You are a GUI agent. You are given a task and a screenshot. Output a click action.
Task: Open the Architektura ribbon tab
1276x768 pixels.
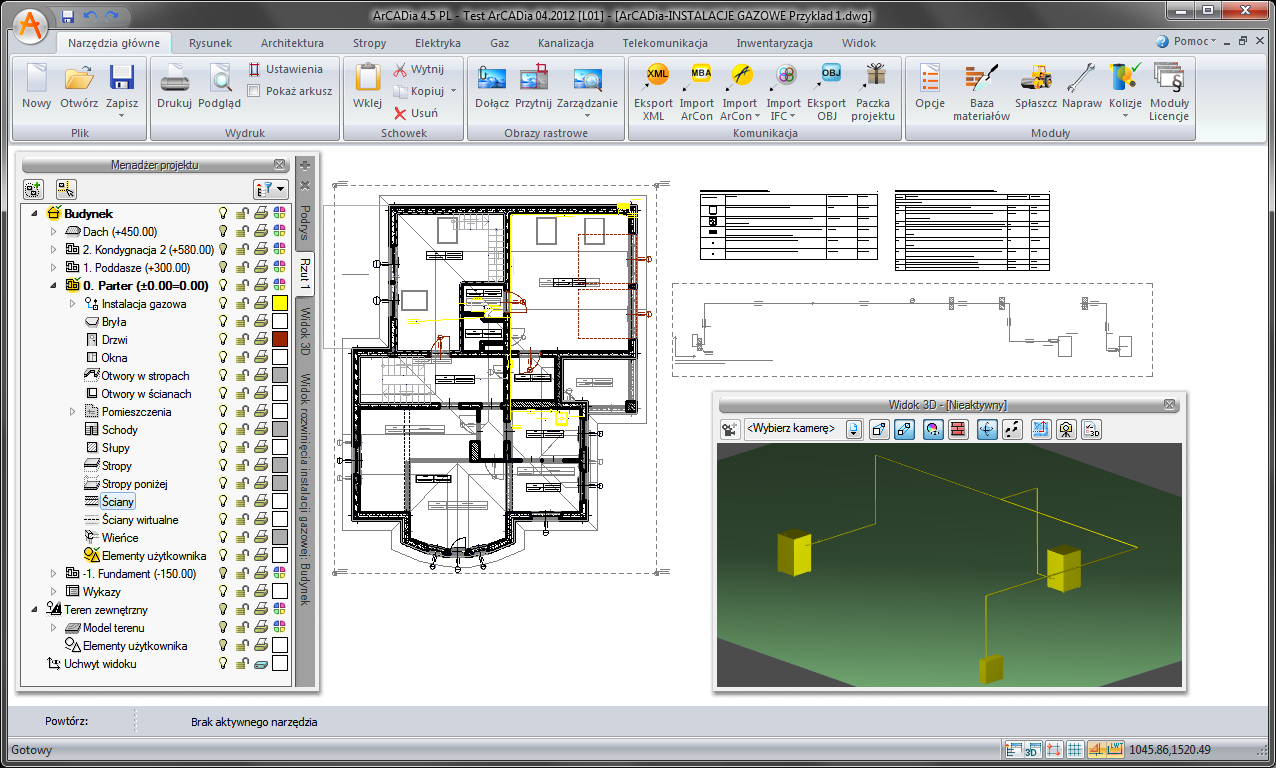(x=292, y=43)
